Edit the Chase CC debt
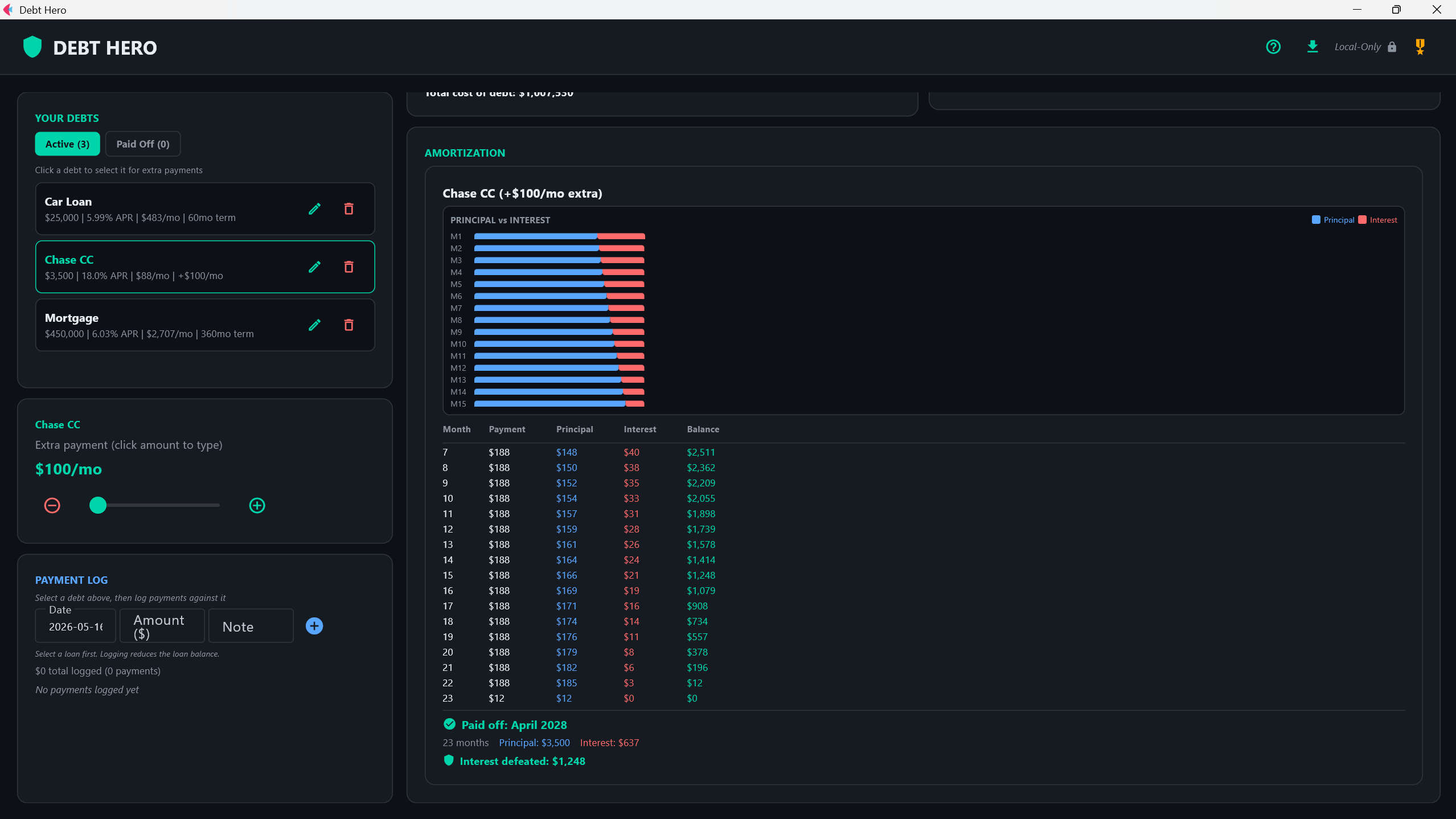 [x=314, y=267]
